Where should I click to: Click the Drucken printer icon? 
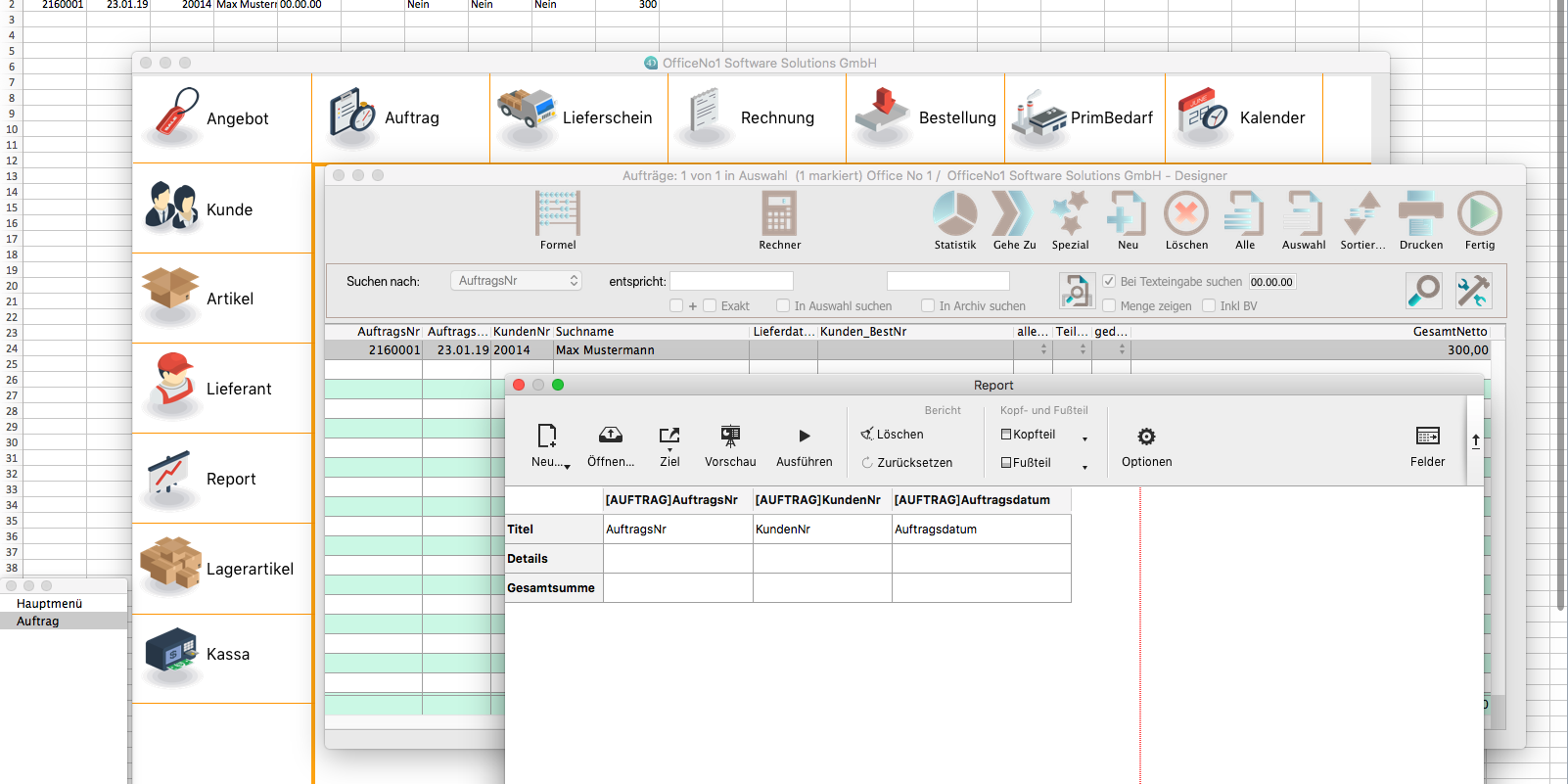click(x=1421, y=220)
